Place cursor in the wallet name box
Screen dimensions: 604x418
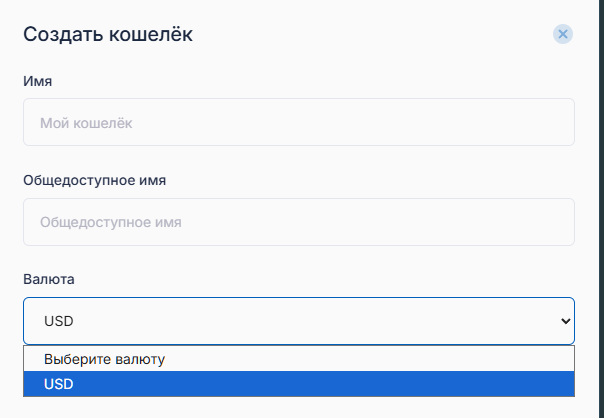[298, 123]
